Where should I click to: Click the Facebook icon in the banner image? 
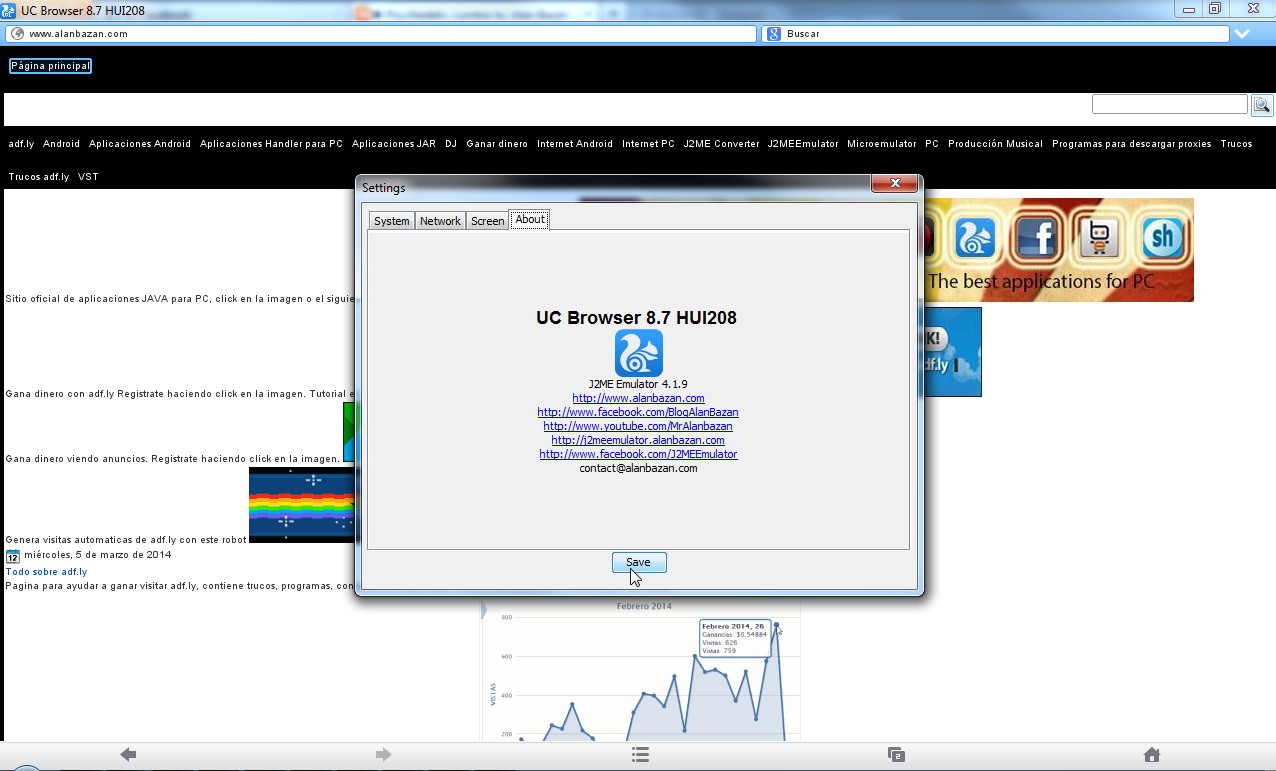[x=1036, y=238]
